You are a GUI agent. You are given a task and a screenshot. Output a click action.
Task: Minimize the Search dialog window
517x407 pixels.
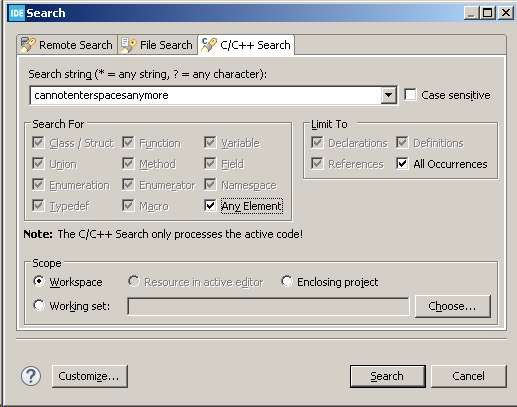(x=471, y=13)
